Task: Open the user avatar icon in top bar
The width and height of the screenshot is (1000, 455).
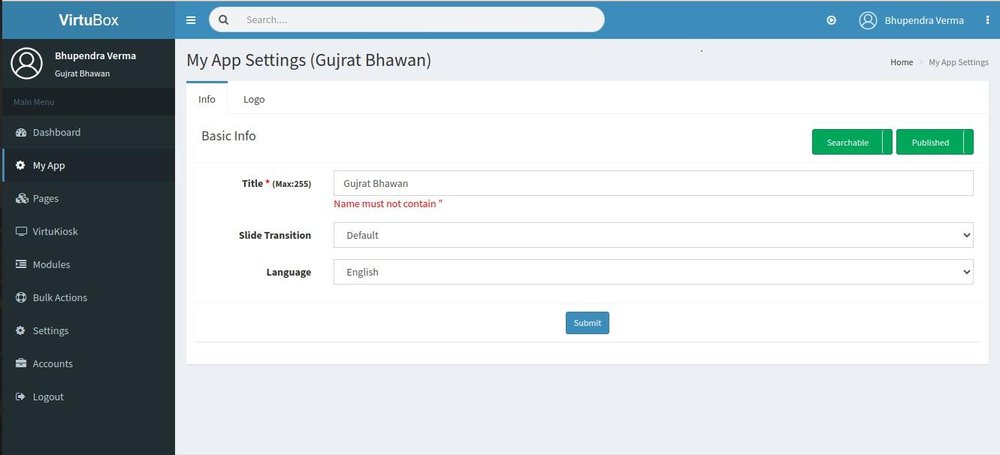Action: [868, 20]
